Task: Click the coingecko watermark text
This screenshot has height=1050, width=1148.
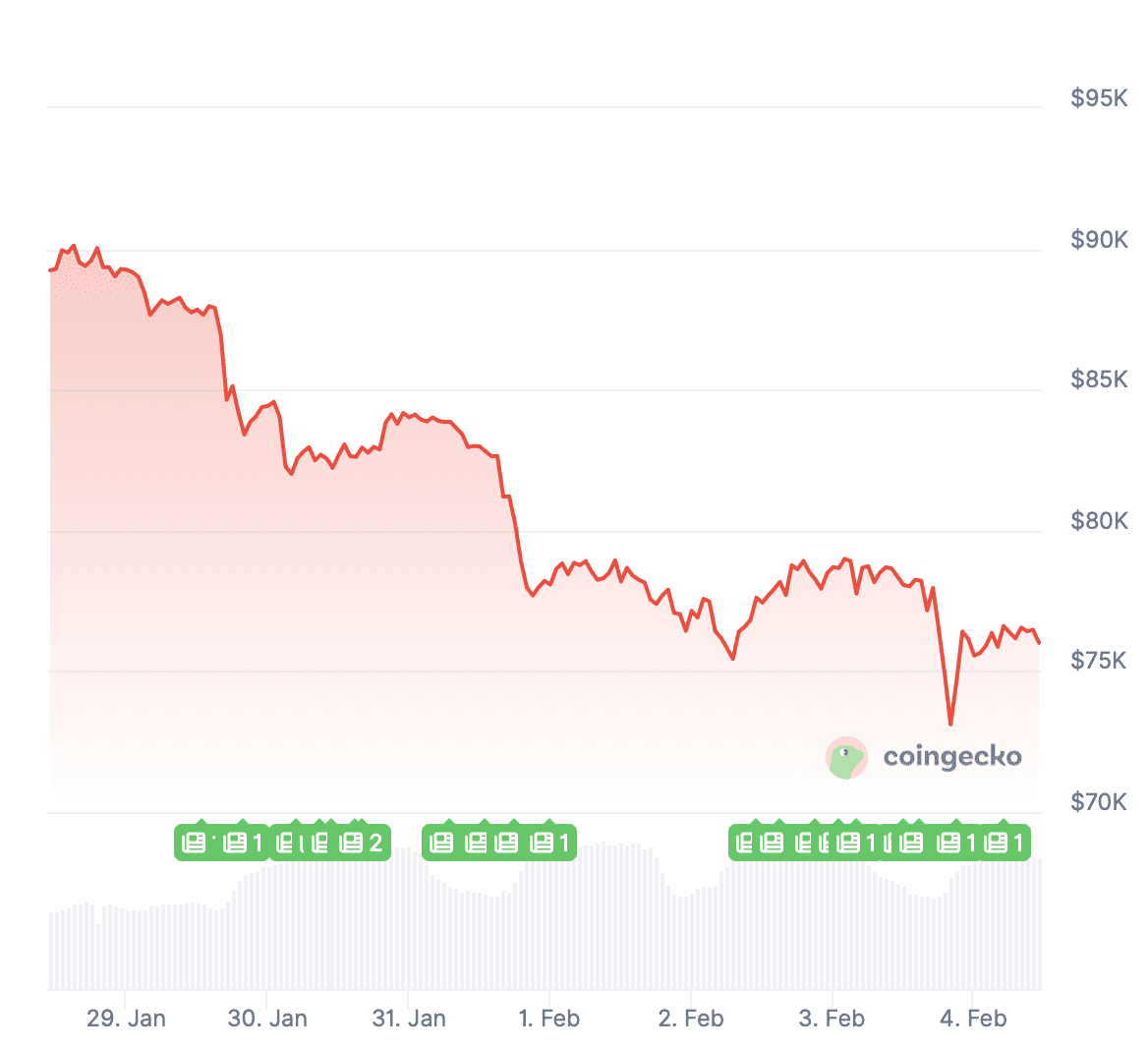Action: point(951,757)
